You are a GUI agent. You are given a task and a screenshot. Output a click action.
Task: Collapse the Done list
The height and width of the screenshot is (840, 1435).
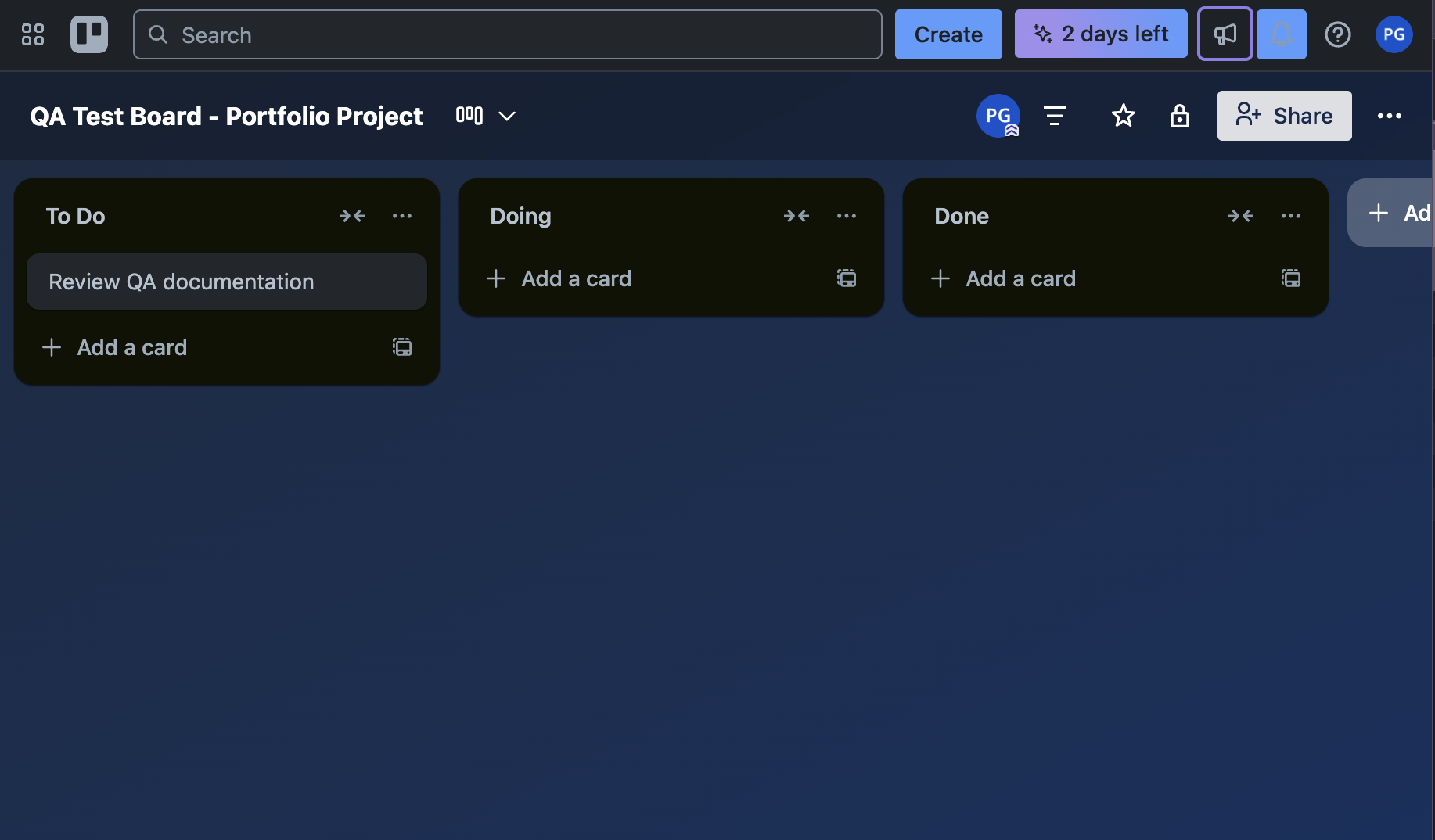click(1241, 216)
